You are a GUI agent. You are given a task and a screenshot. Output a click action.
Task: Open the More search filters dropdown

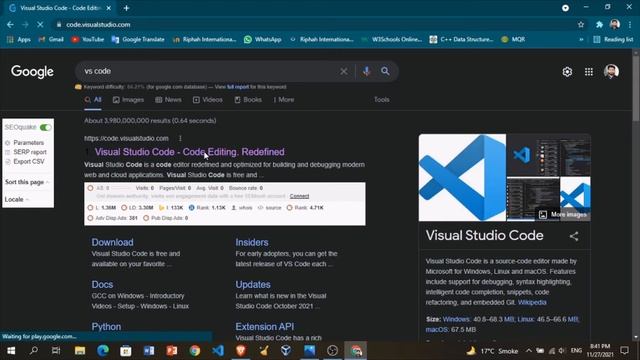[284, 100]
